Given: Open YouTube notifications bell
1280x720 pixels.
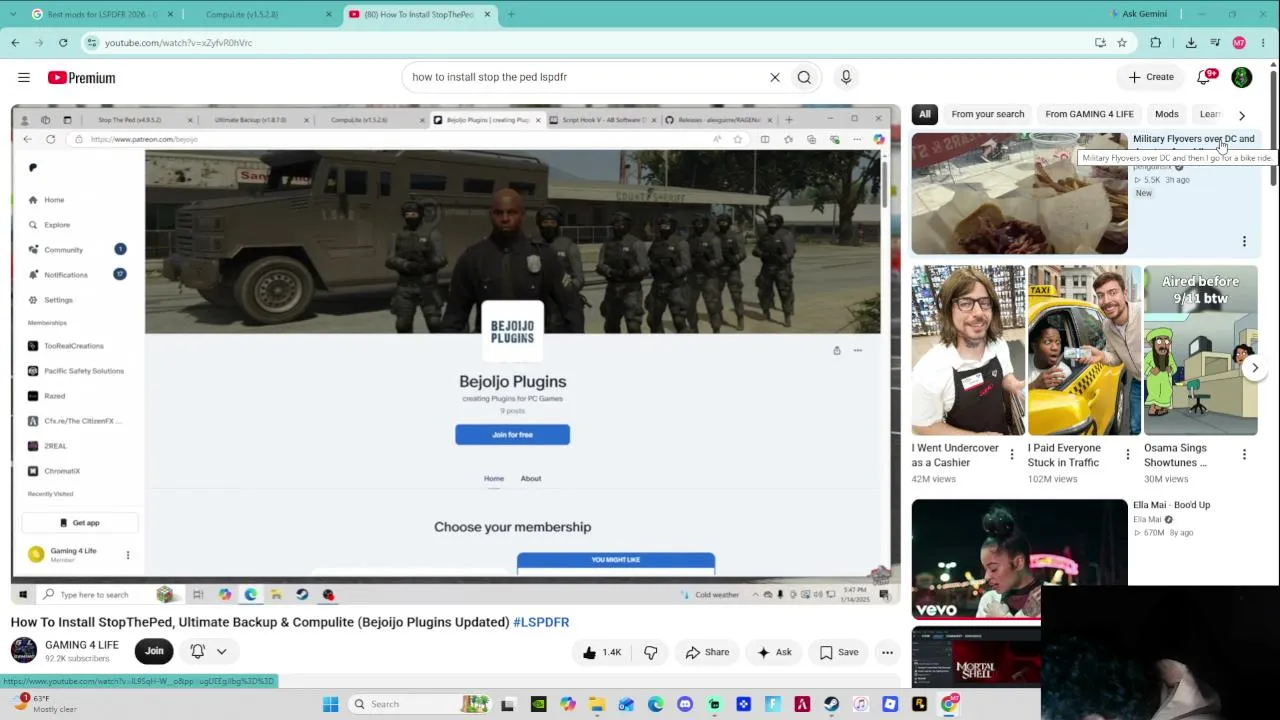Looking at the screenshot, I should coord(1205,77).
